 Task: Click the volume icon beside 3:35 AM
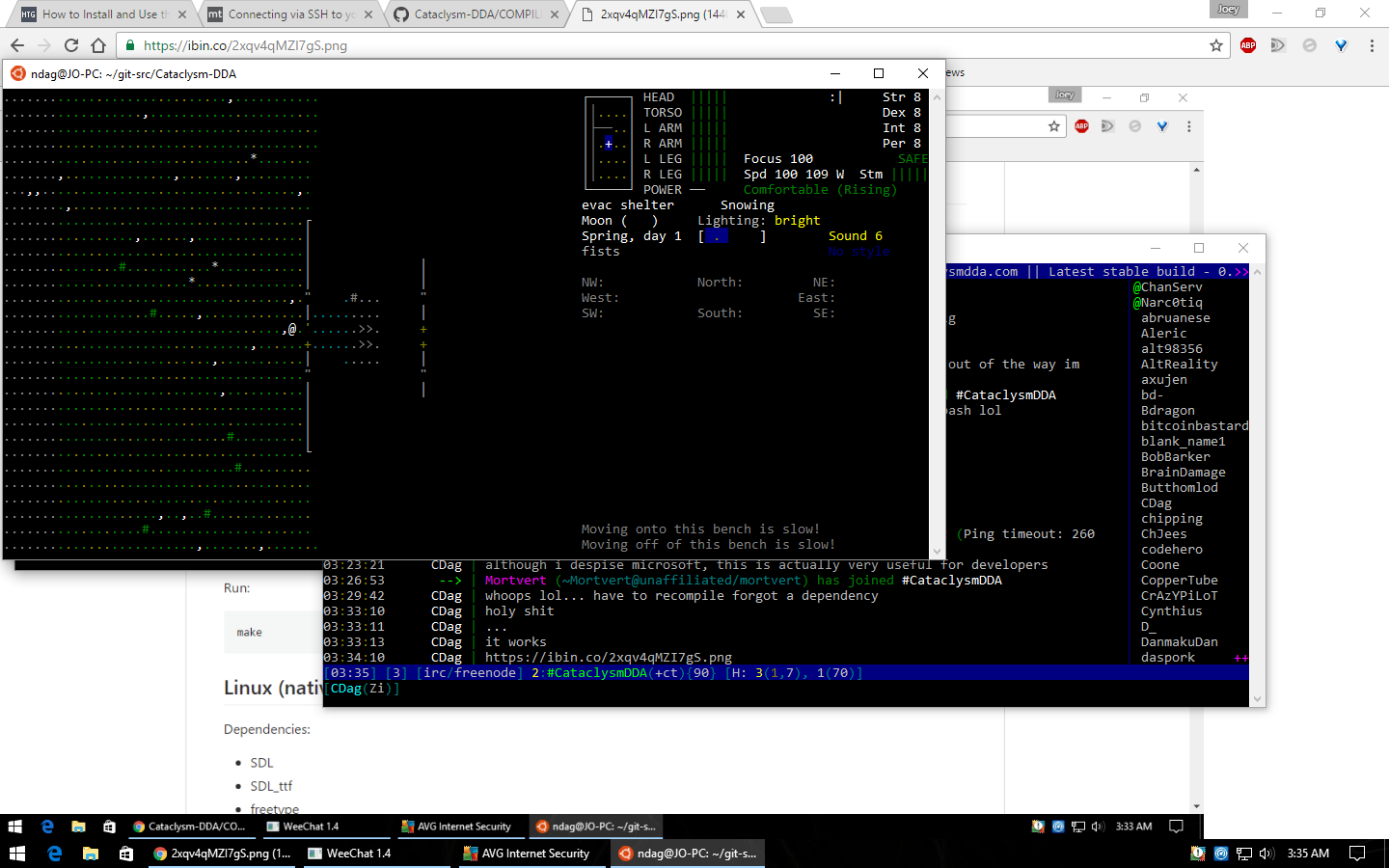(1267, 854)
